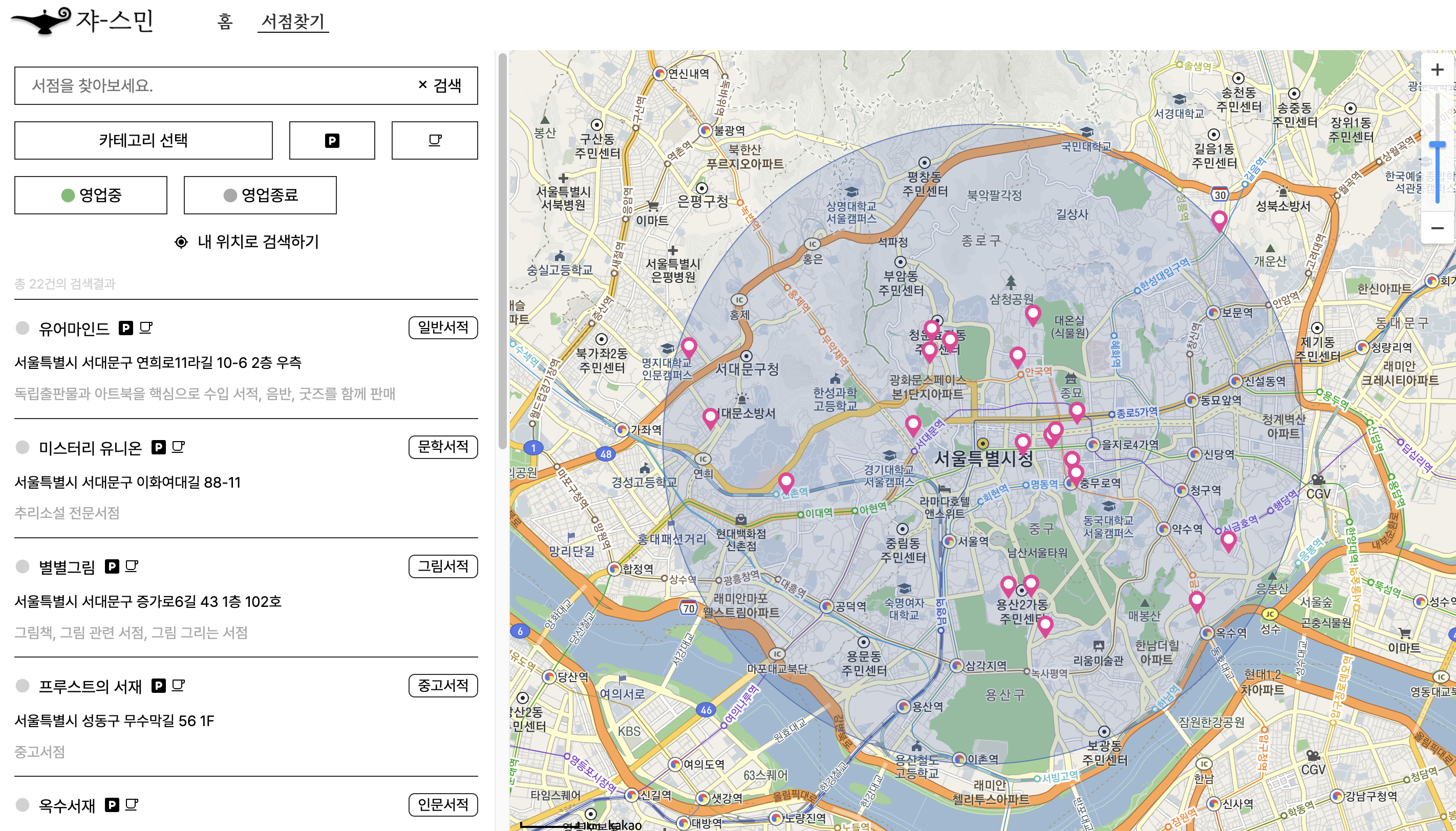
Task: Click the clear X in search box
Action: (422, 85)
